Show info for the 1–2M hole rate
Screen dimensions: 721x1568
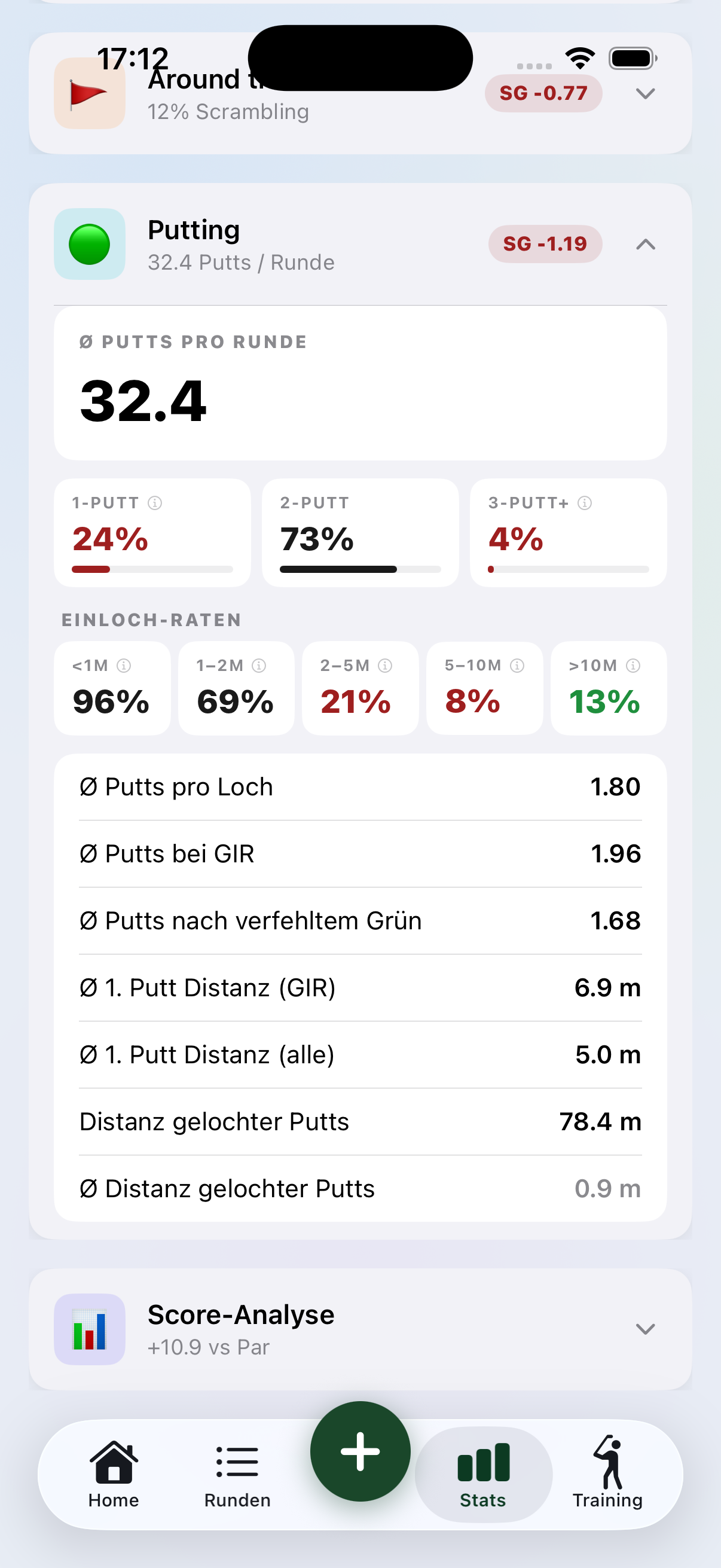point(259,666)
